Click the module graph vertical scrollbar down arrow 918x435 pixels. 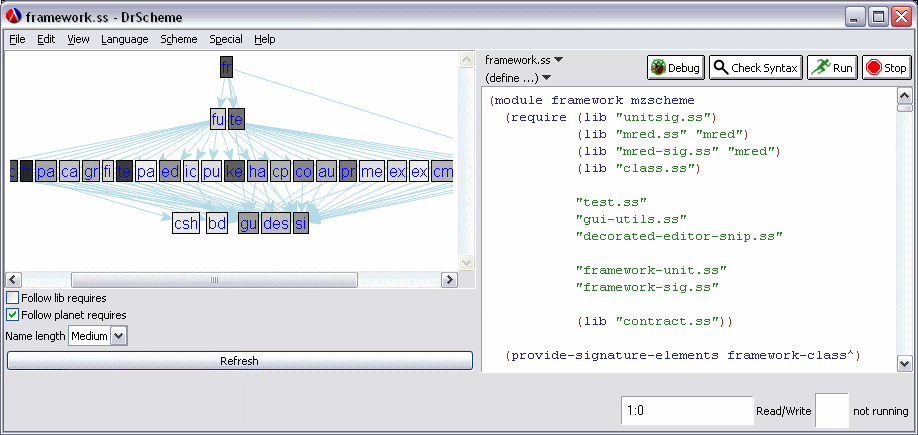pos(467,262)
